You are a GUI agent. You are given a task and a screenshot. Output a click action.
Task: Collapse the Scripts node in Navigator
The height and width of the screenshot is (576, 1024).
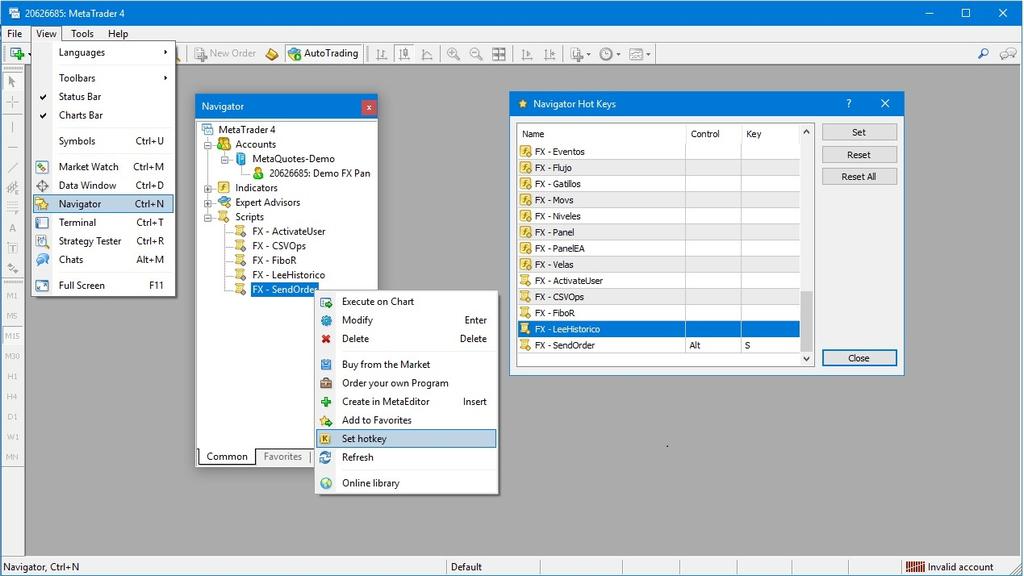208,217
